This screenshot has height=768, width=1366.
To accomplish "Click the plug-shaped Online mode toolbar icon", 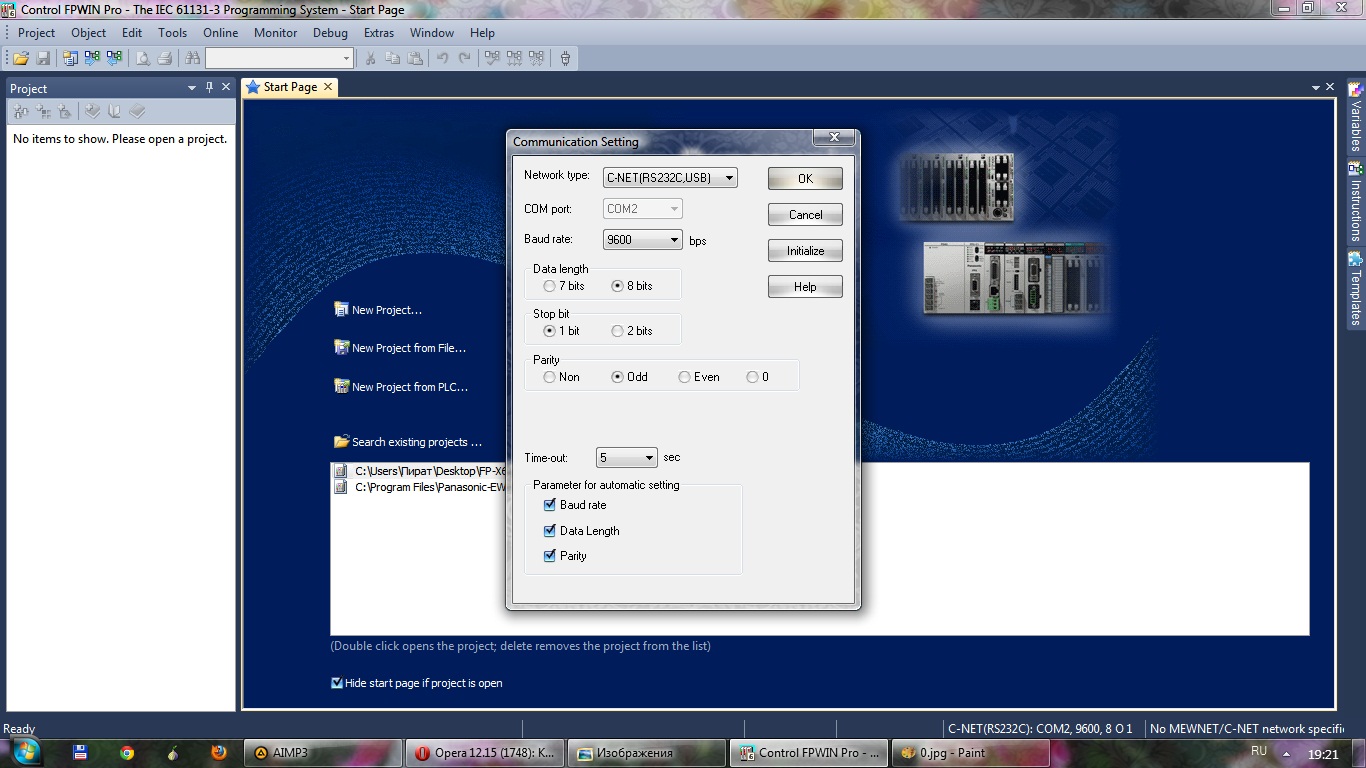I will pos(565,59).
